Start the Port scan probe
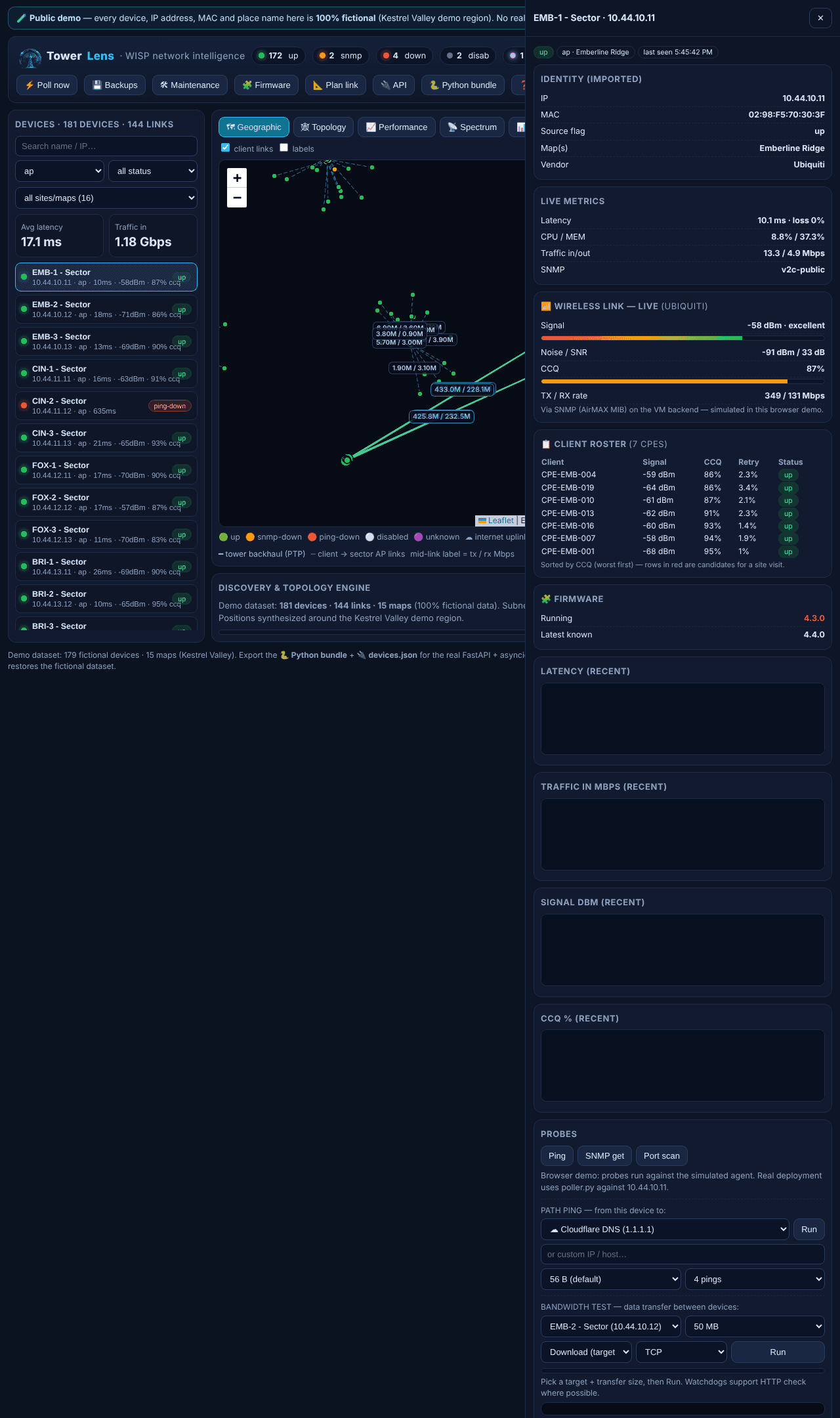This screenshot has width=840, height=1418. 661,1156
